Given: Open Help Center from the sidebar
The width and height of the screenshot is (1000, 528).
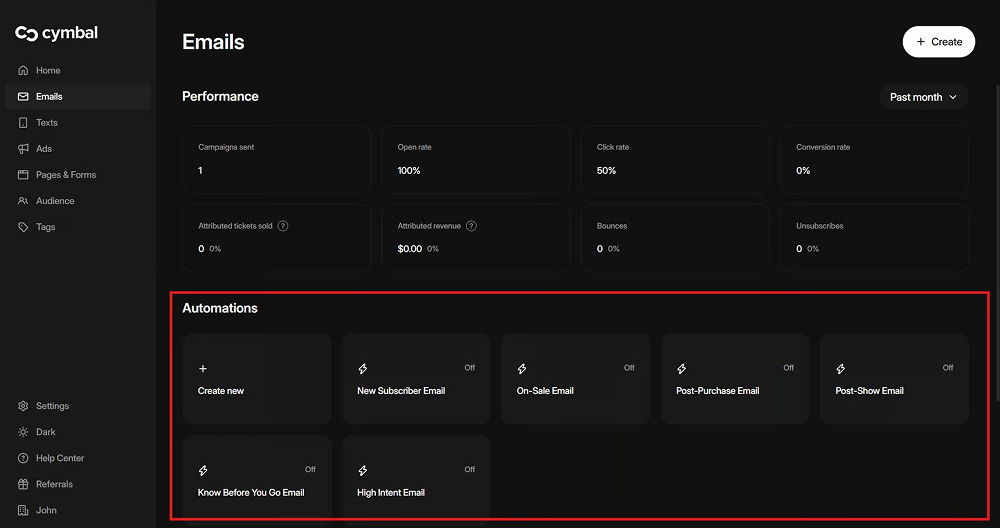Looking at the screenshot, I should 59,458.
